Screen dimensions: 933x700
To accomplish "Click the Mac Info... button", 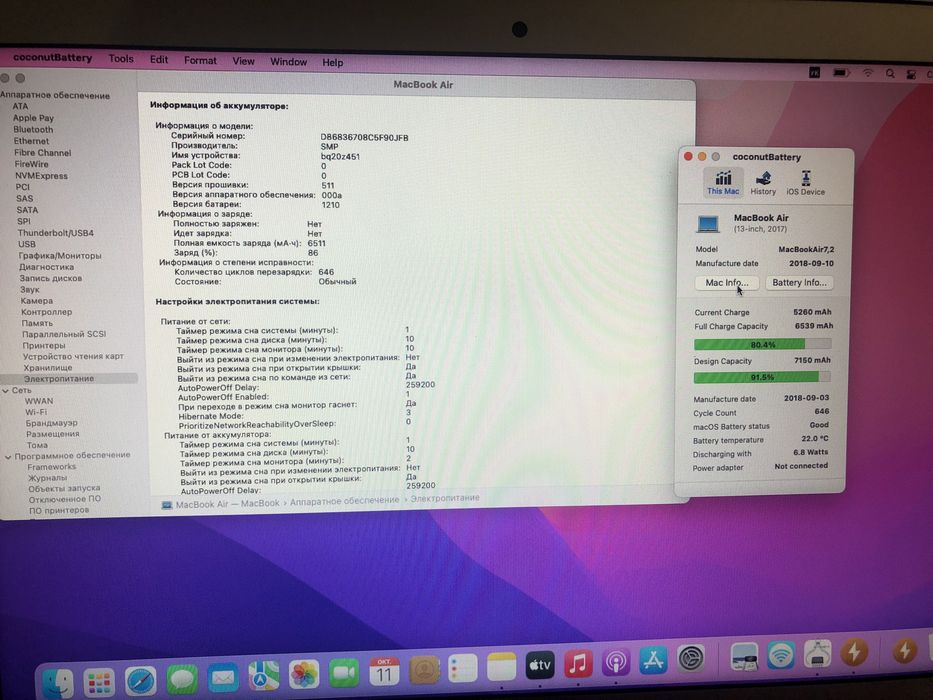I will click(727, 283).
